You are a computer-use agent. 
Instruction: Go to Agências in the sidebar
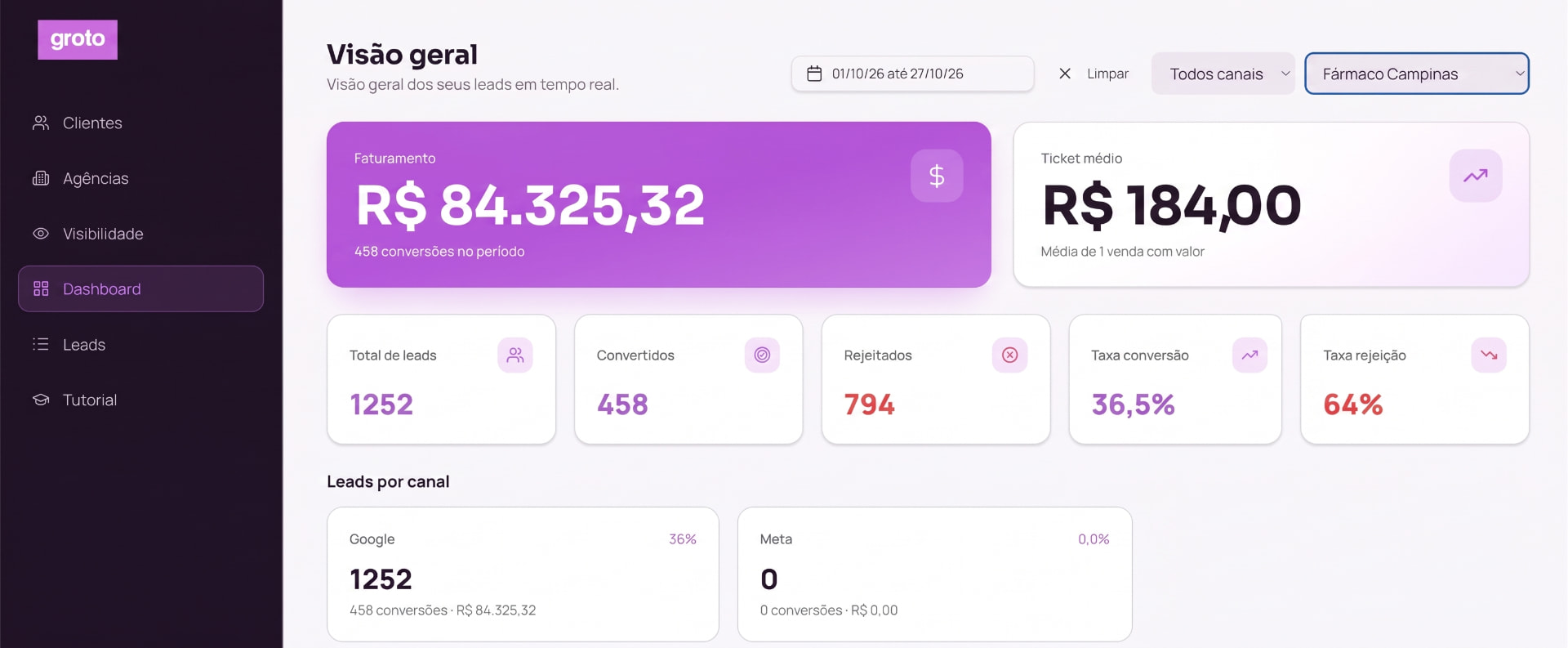click(140, 178)
